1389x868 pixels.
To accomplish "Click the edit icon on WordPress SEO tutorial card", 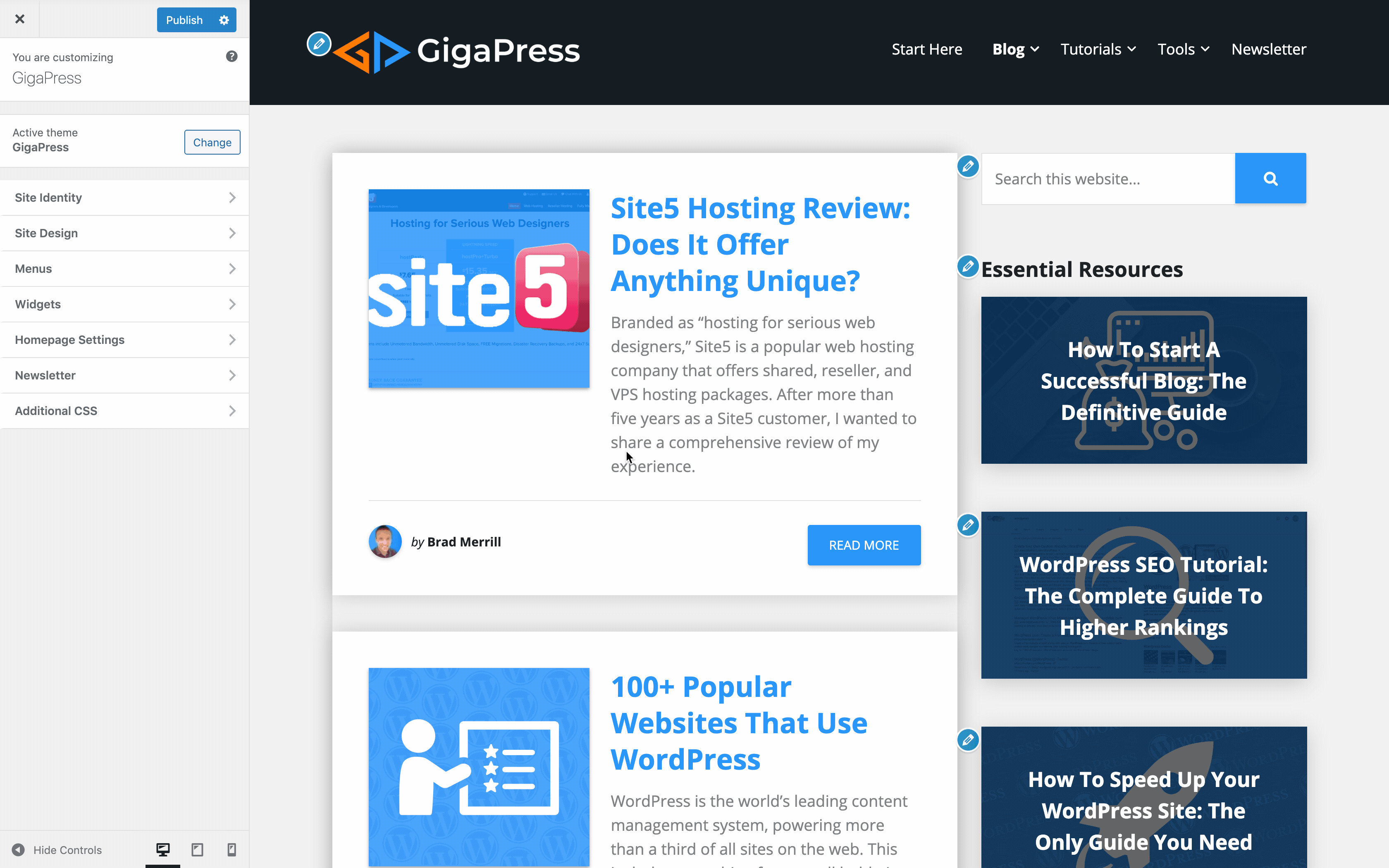I will pyautogui.click(x=966, y=525).
